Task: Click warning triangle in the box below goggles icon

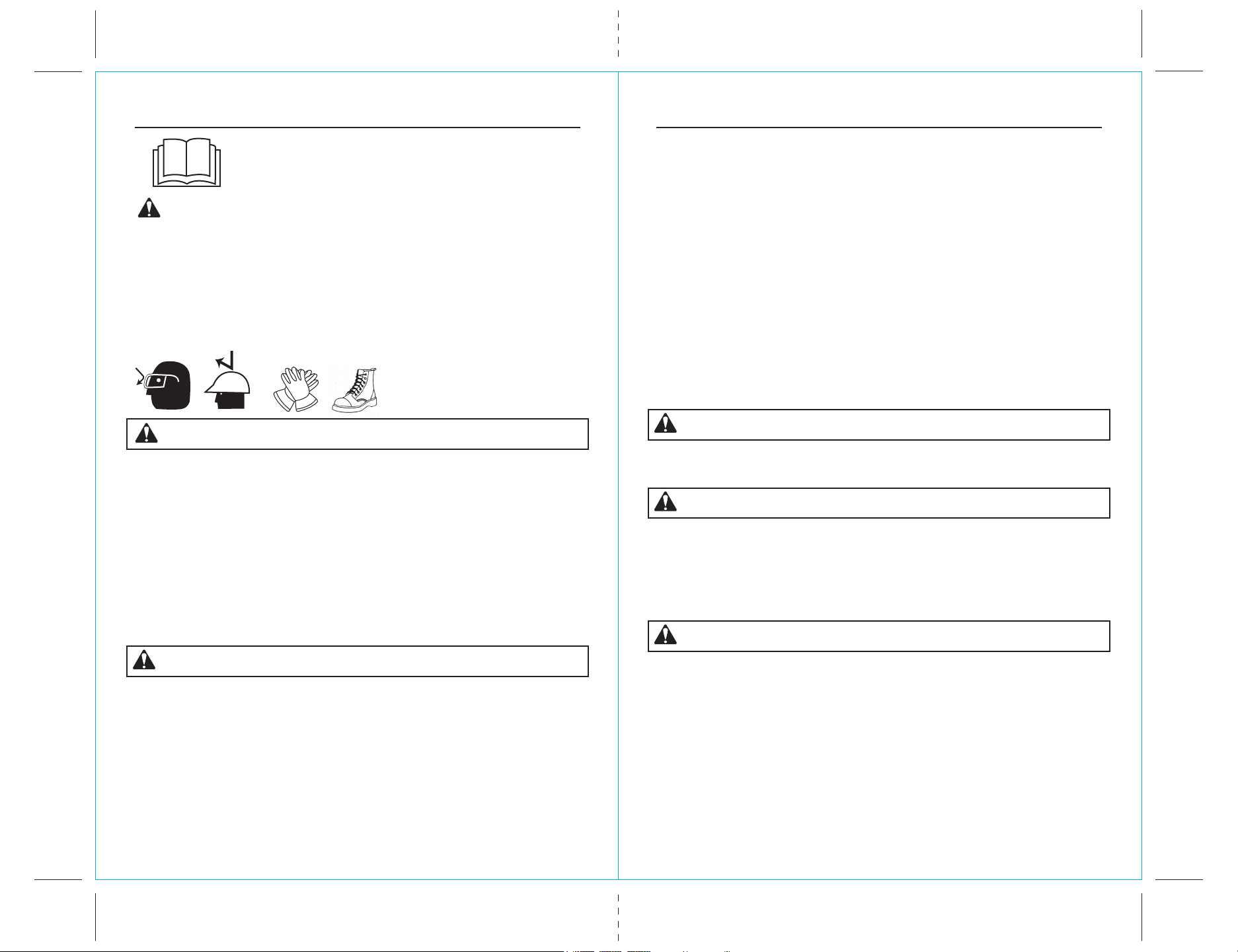Action: (146, 433)
